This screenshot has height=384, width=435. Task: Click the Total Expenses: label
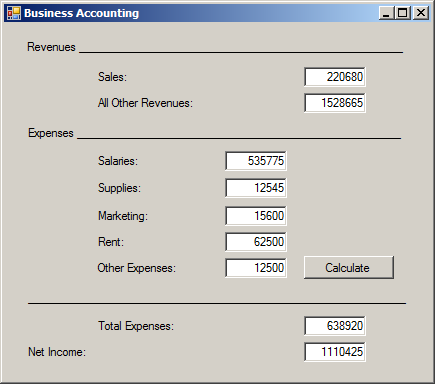pos(136,326)
